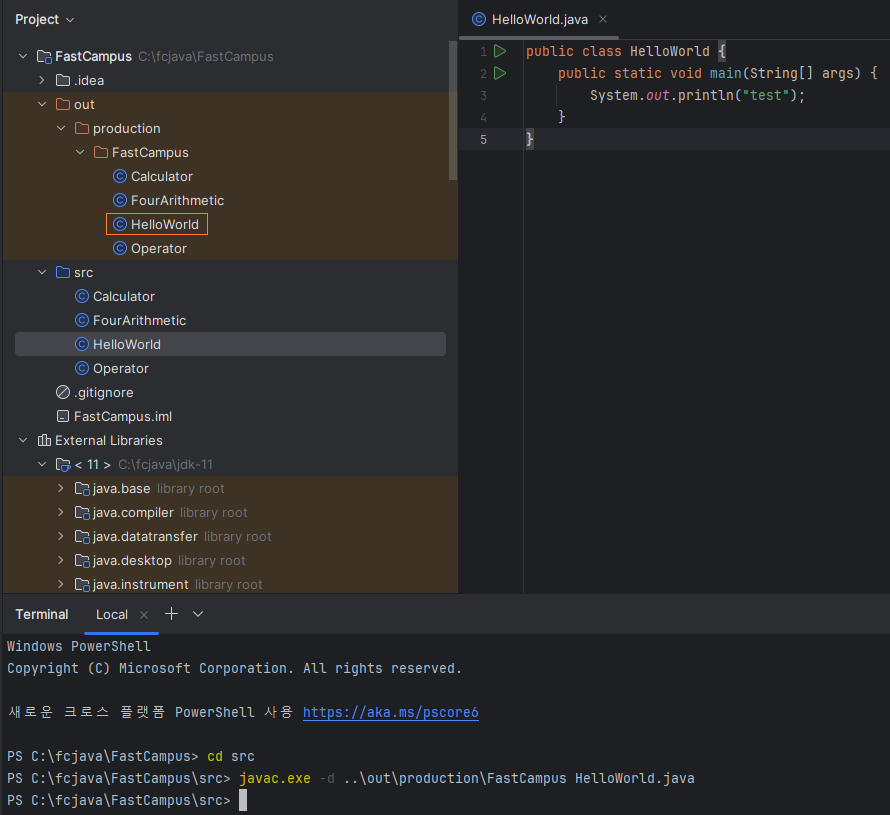Click 'main' method name in editor

[x=725, y=73]
